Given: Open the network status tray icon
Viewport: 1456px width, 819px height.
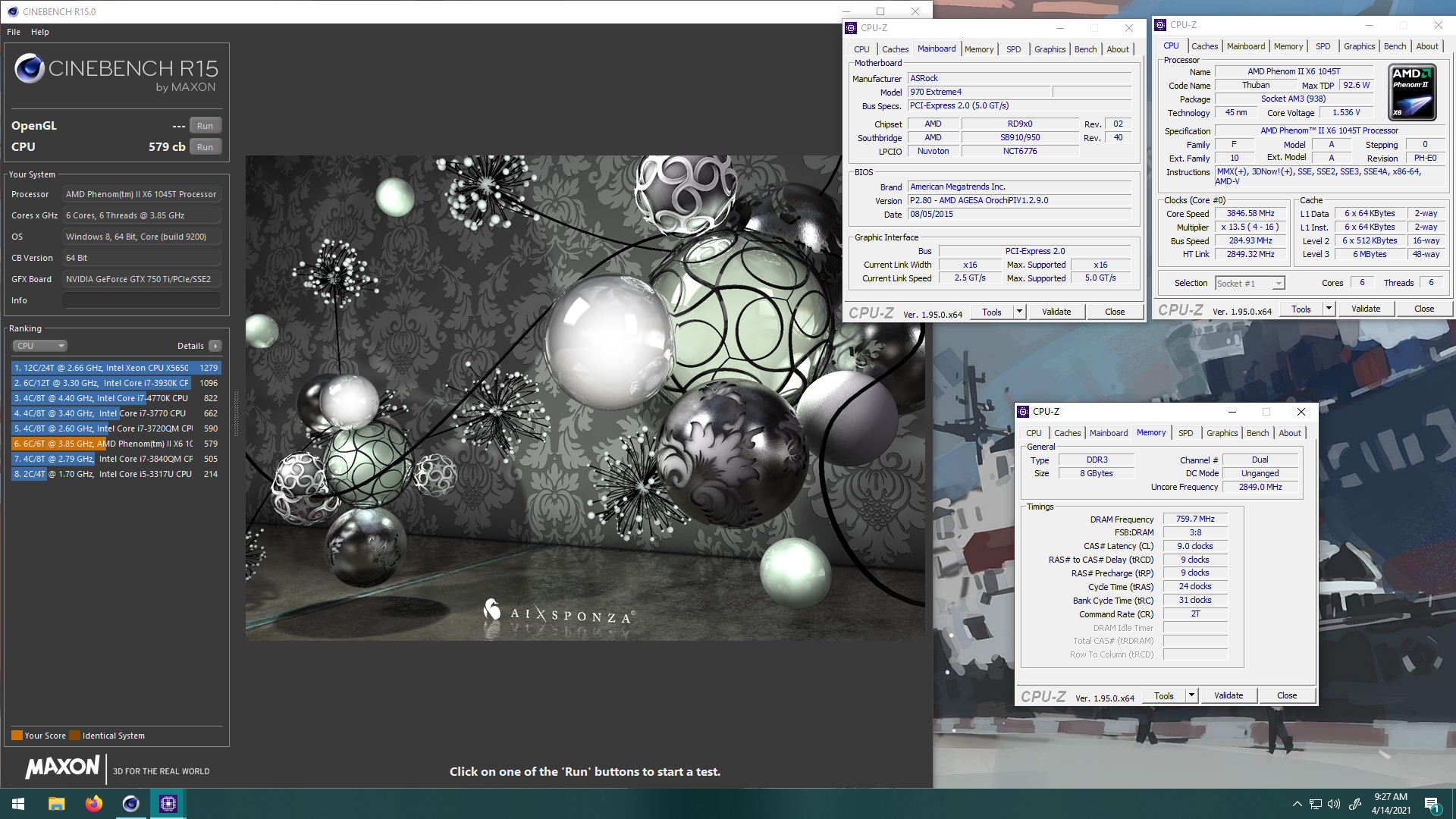Looking at the screenshot, I should (x=1316, y=804).
